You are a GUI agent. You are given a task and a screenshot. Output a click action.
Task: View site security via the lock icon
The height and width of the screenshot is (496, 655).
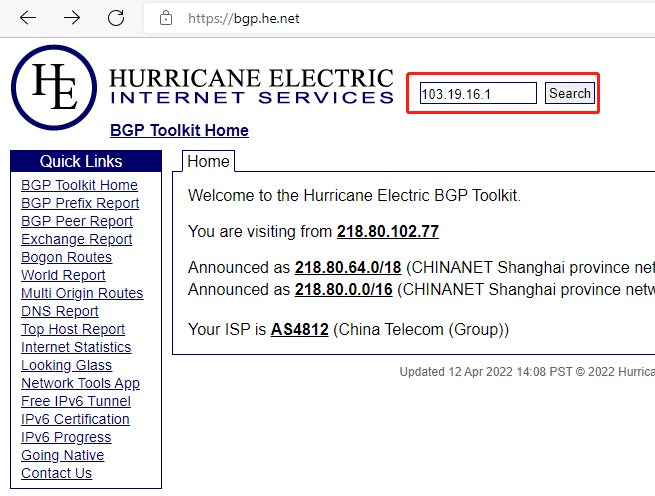166,18
